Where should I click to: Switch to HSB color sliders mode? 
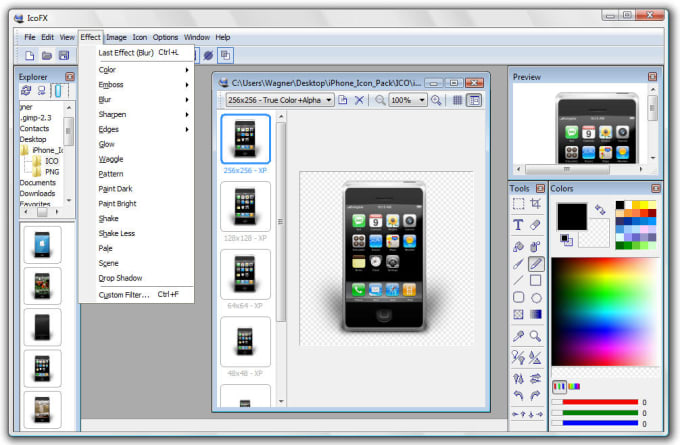coord(574,386)
